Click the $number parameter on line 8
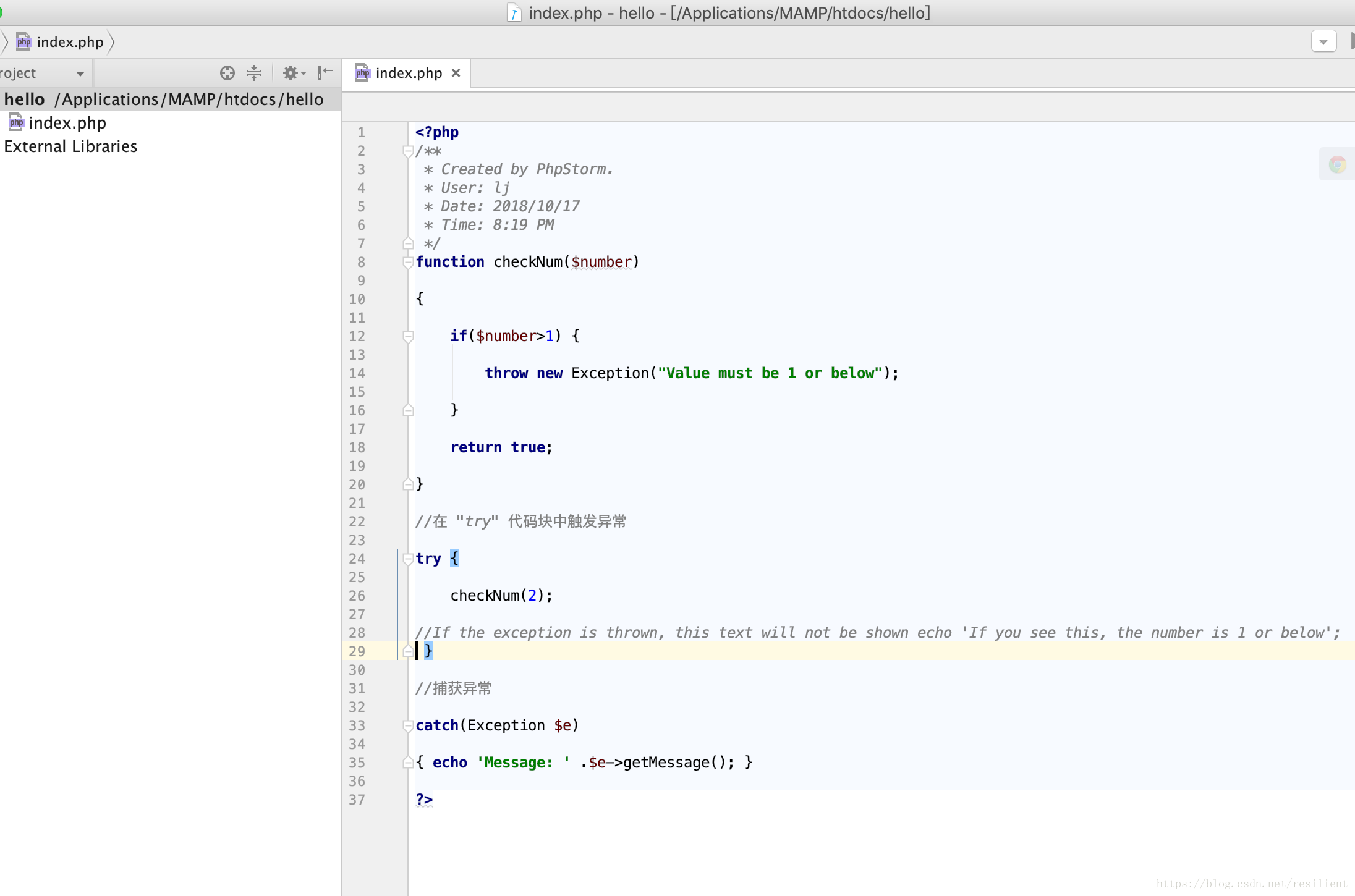Viewport: 1355px width, 896px height. coord(602,262)
